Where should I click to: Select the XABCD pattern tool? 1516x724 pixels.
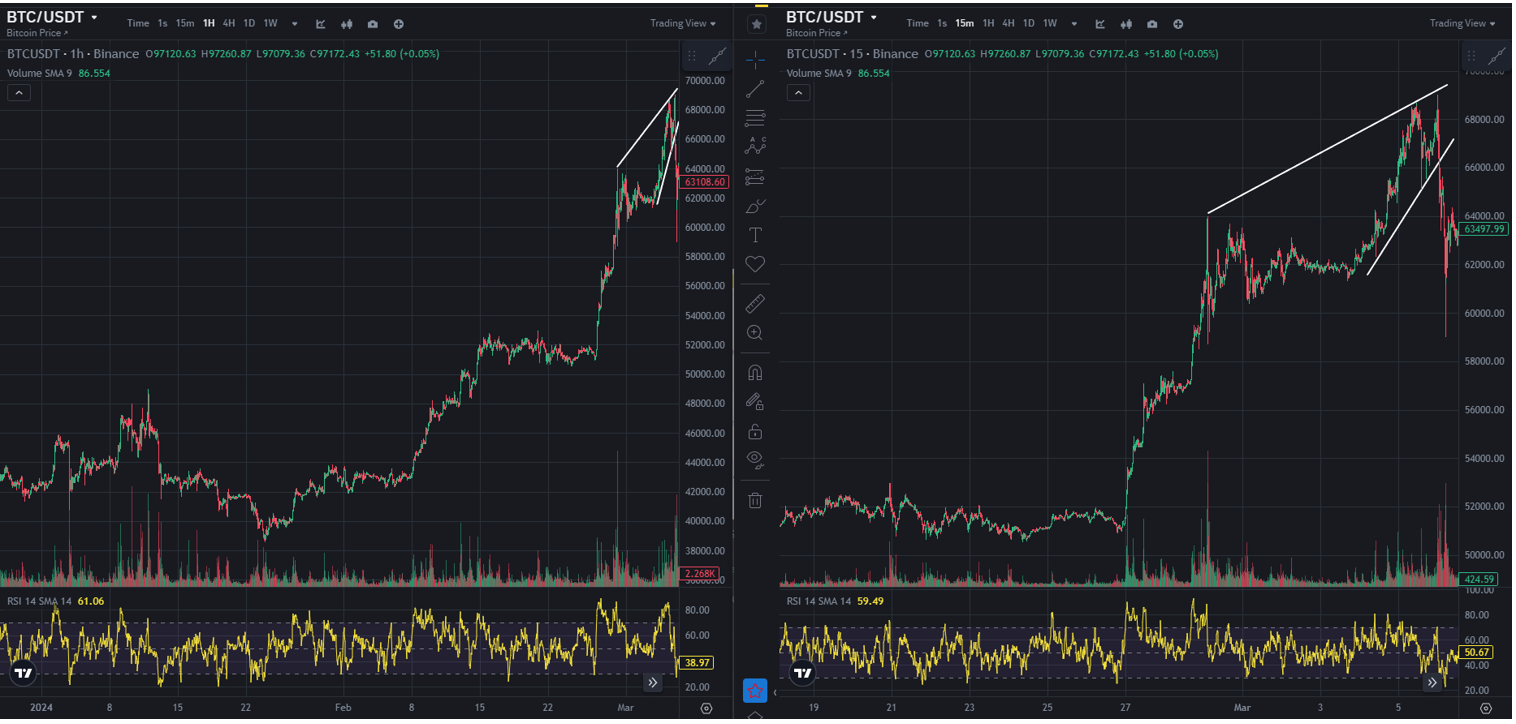pos(755,146)
